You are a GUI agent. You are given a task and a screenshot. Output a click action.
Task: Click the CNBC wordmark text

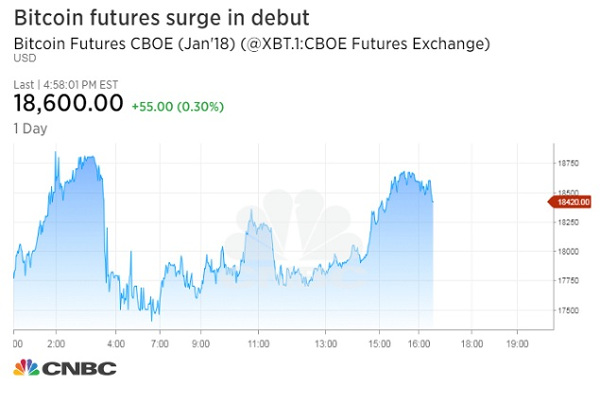78,368
